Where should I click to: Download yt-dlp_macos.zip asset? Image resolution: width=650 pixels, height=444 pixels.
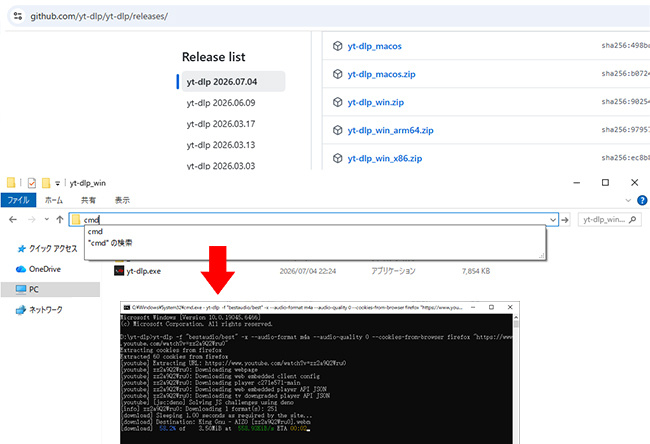[x=381, y=74]
